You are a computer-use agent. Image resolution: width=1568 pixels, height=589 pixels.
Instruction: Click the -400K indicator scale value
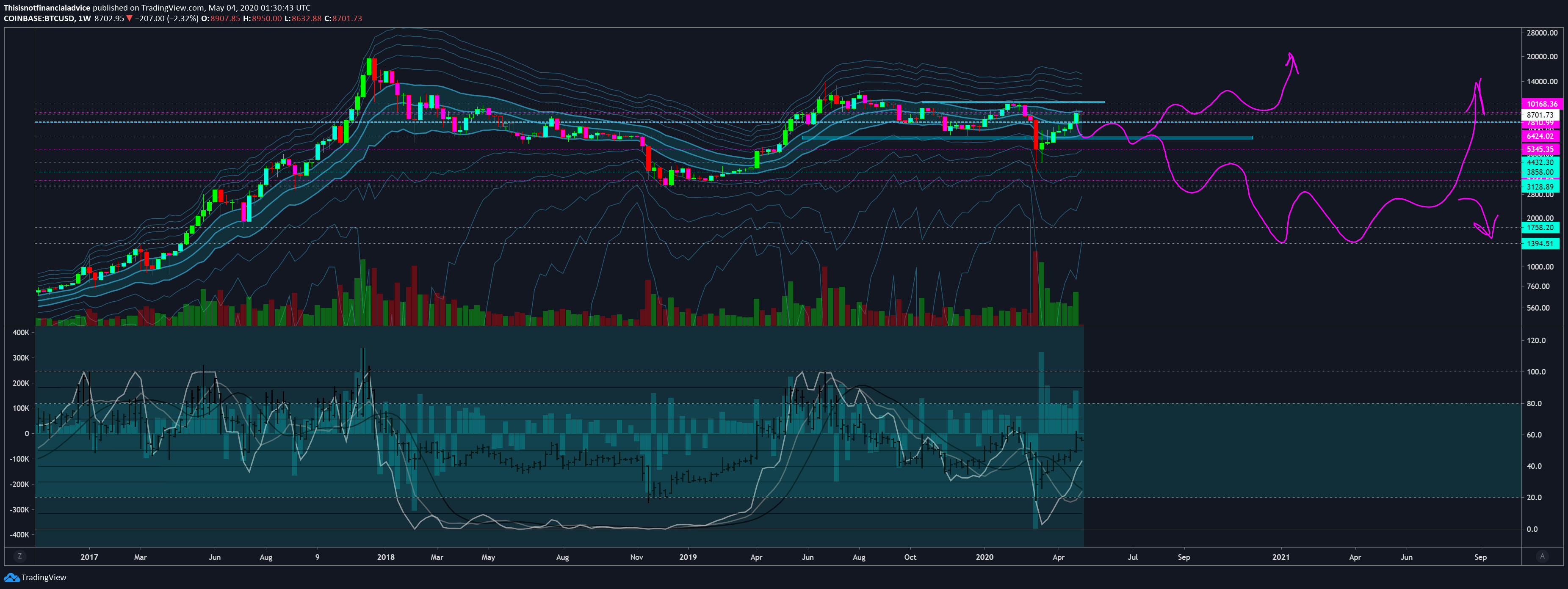pyautogui.click(x=19, y=535)
